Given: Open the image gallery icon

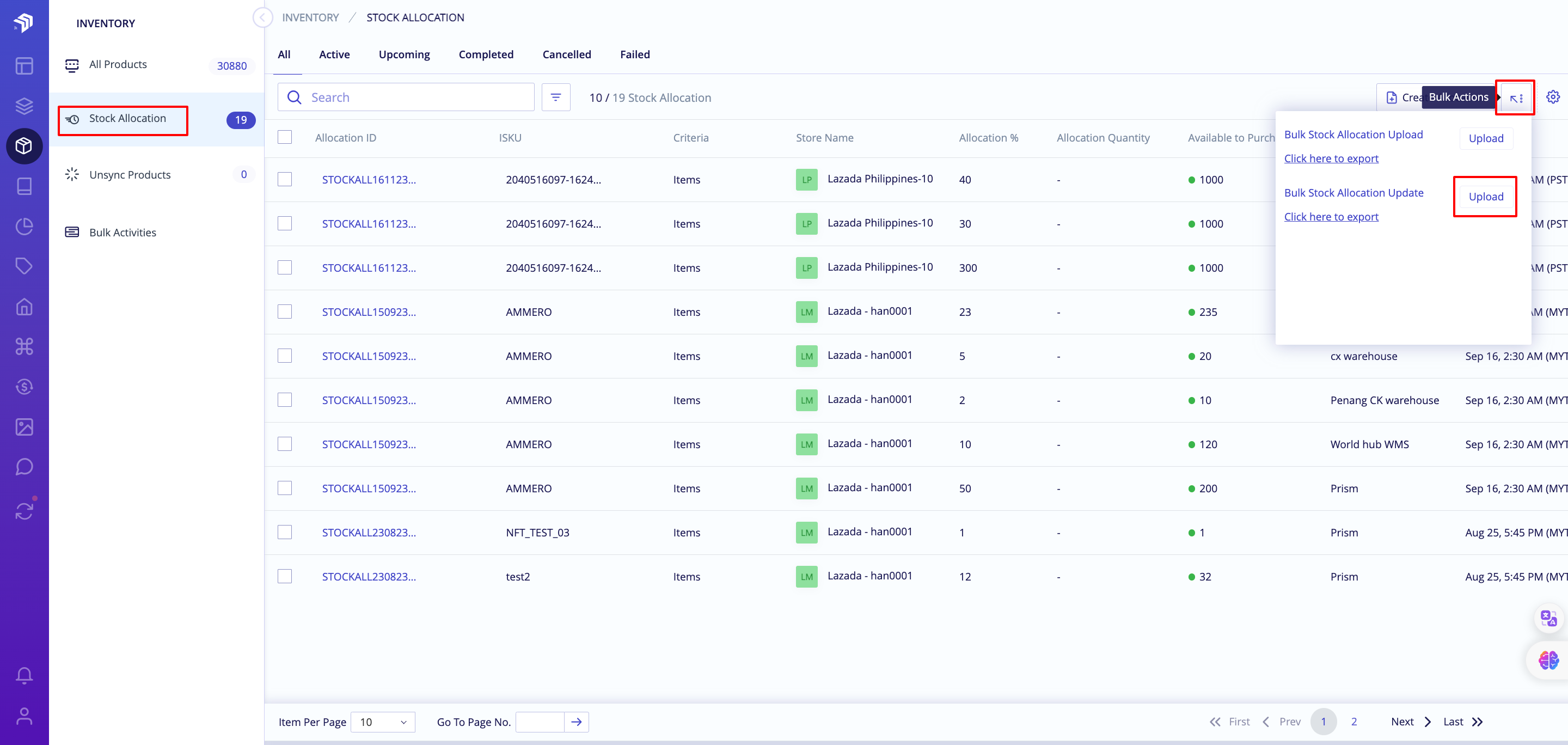Looking at the screenshot, I should tap(24, 426).
